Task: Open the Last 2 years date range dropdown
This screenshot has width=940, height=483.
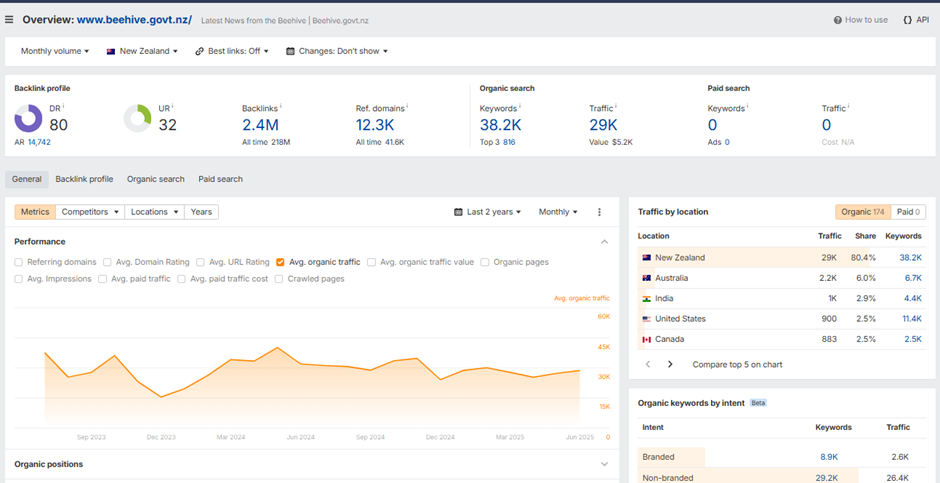Action: (488, 212)
